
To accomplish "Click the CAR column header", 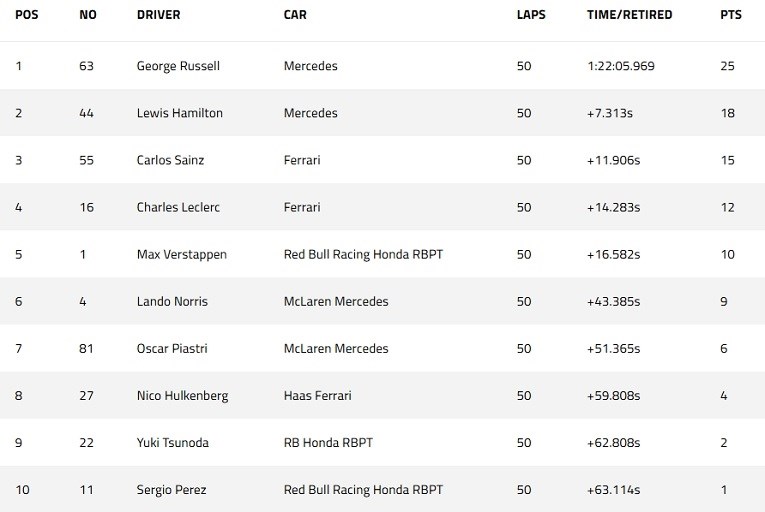I will 295,15.
